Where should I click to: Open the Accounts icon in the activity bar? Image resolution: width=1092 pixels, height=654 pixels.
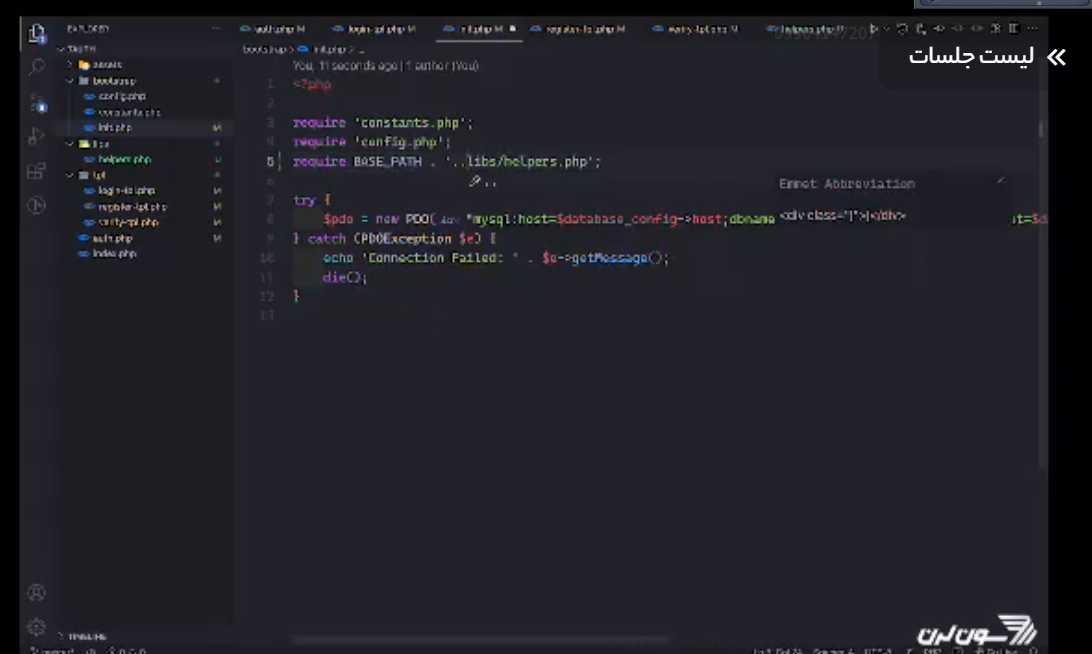click(x=36, y=593)
